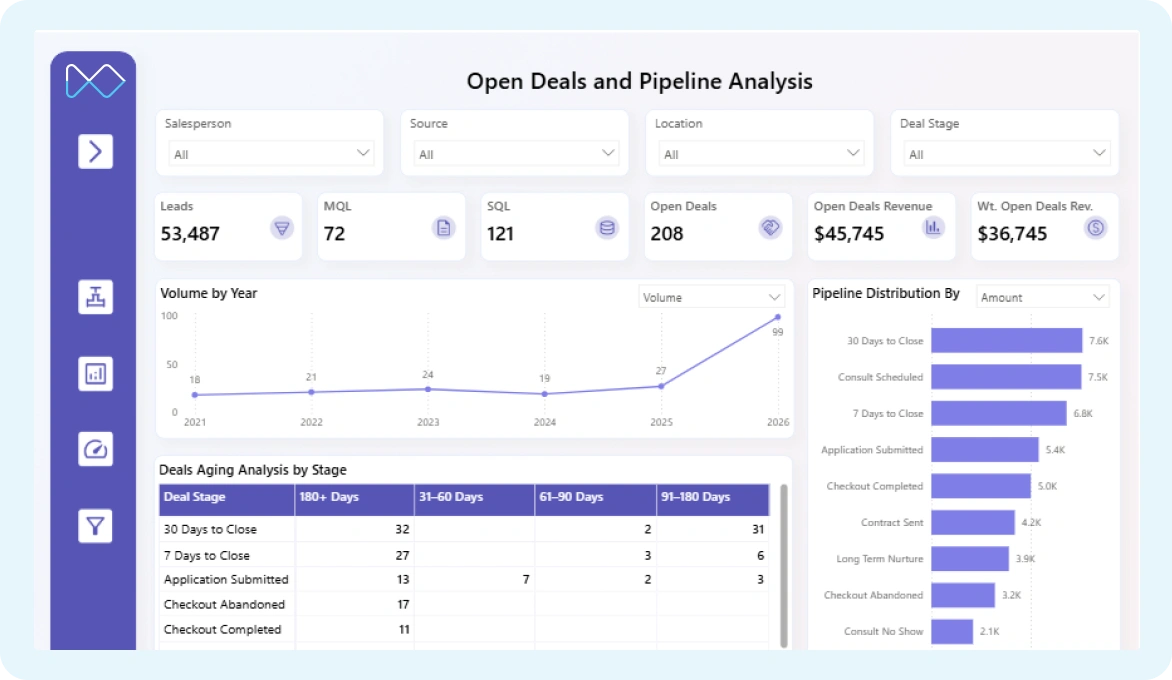Image resolution: width=1172 pixels, height=680 pixels.
Task: Click the 7 Days to Close bar
Action: [x=999, y=413]
